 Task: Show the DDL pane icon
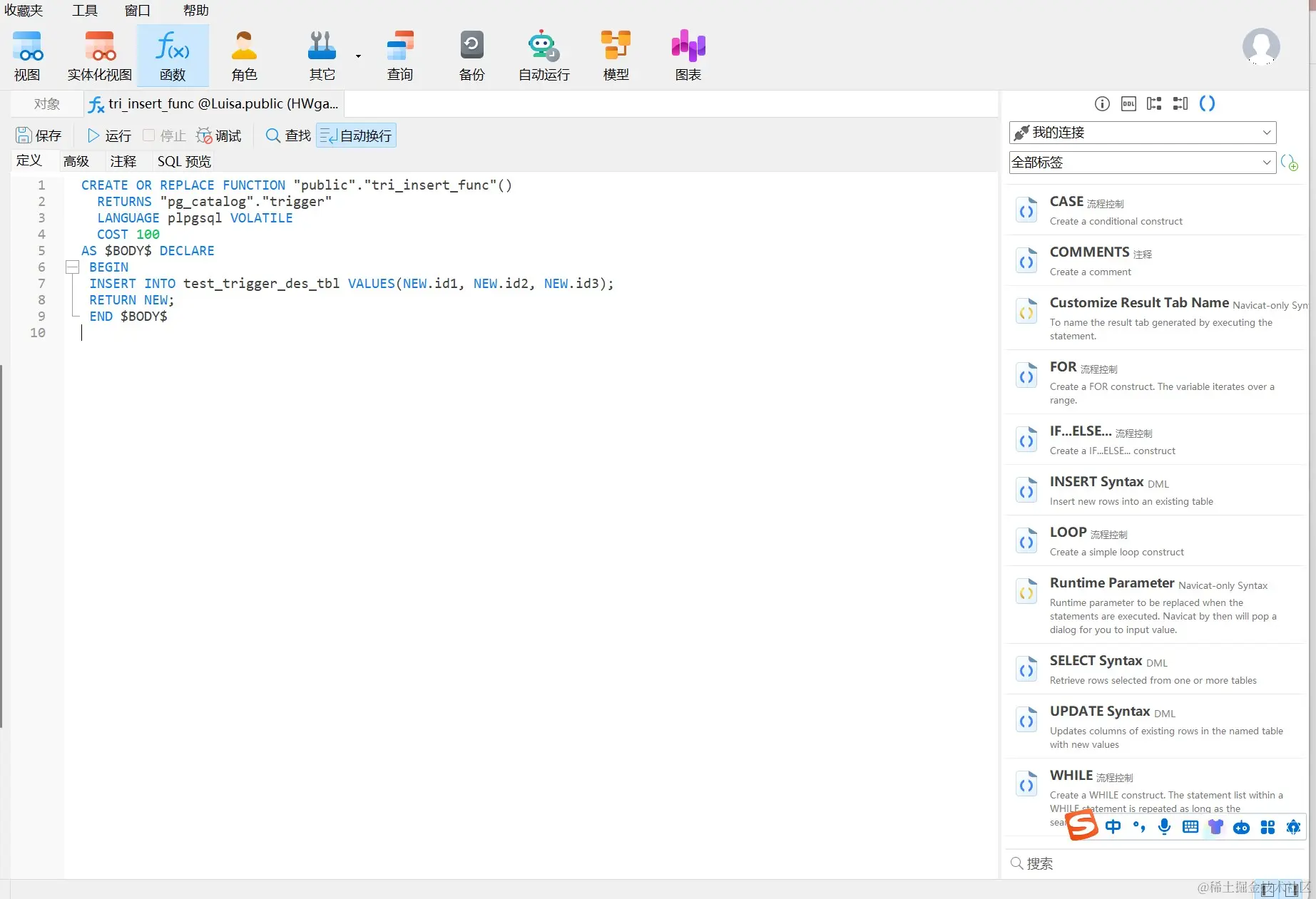(1128, 104)
